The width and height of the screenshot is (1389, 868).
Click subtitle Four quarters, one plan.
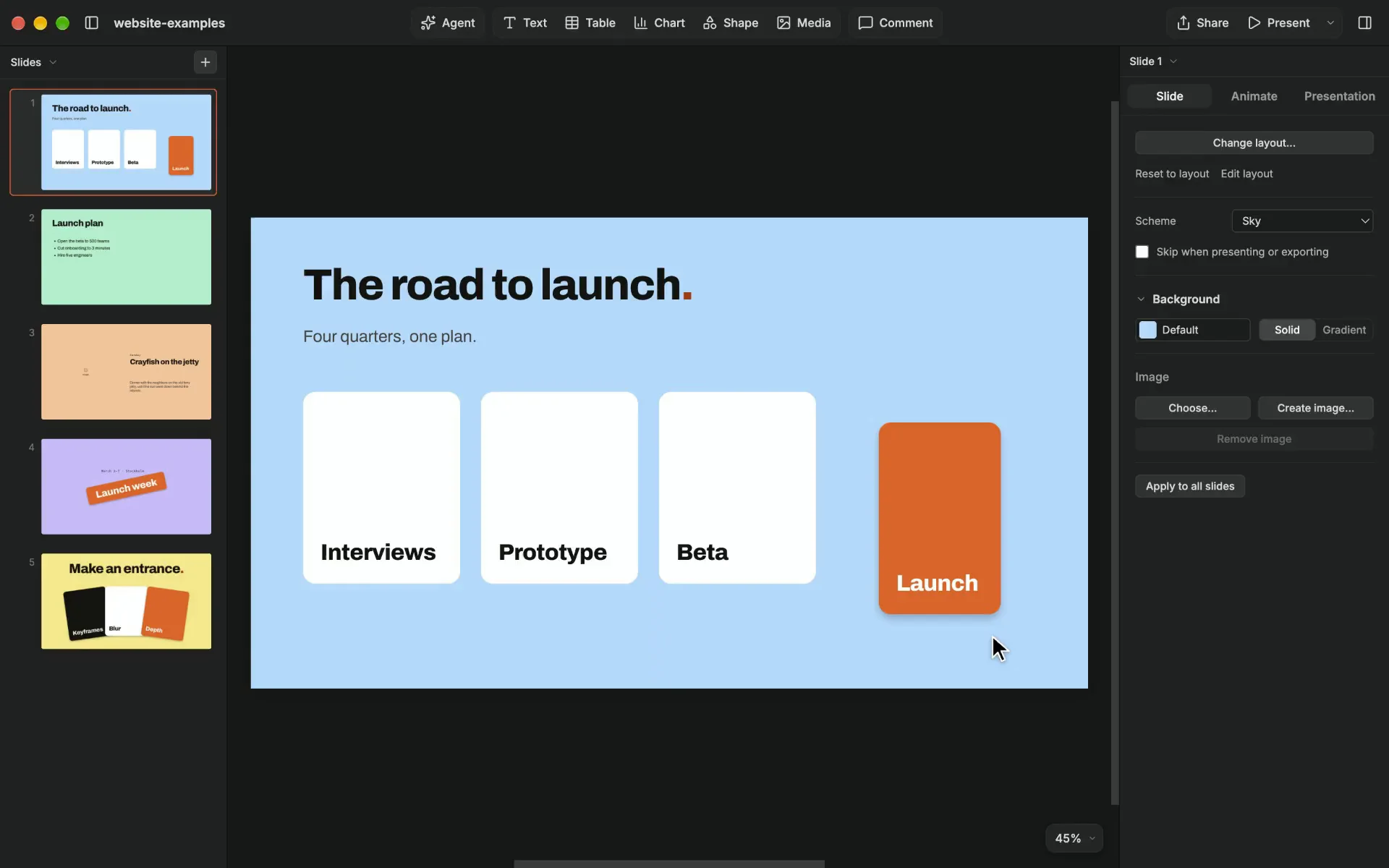click(389, 336)
